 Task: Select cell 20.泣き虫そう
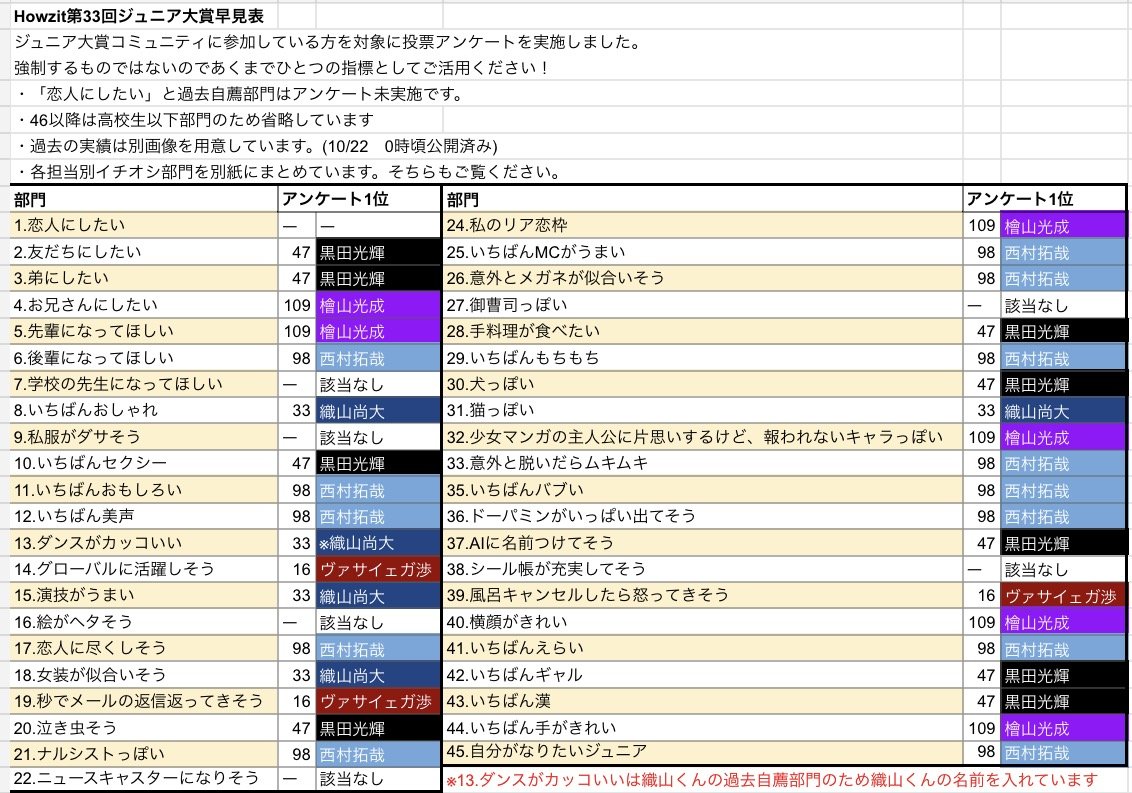pyautogui.click(x=144, y=727)
